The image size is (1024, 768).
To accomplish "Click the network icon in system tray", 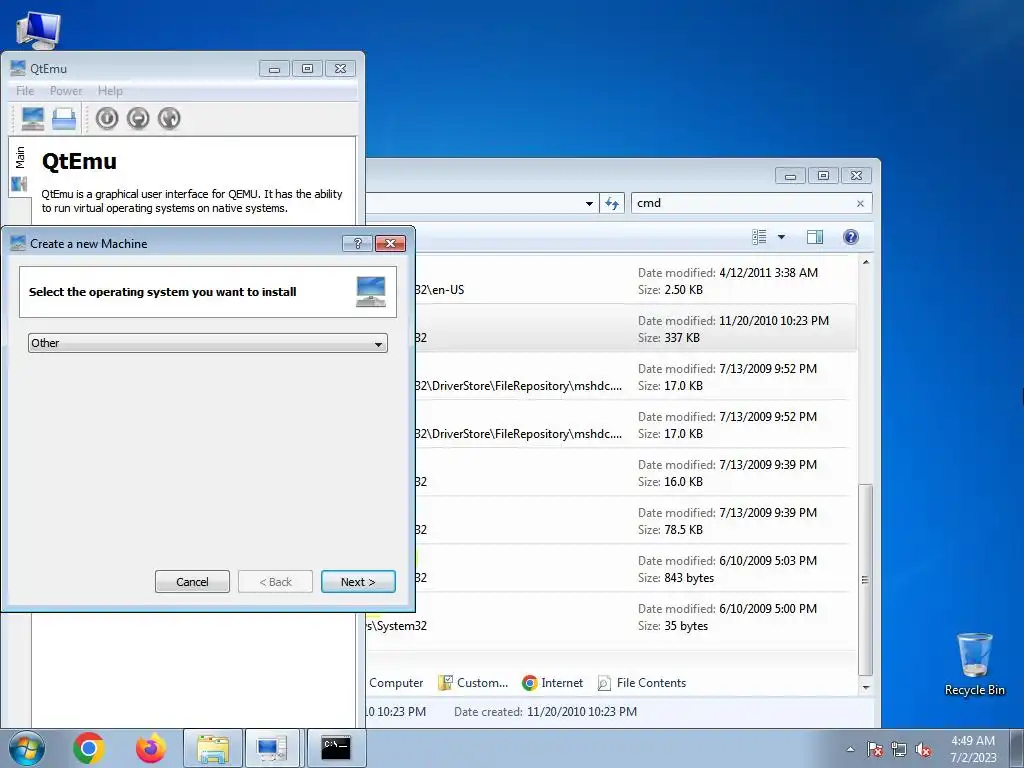I will pyautogui.click(x=899, y=749).
